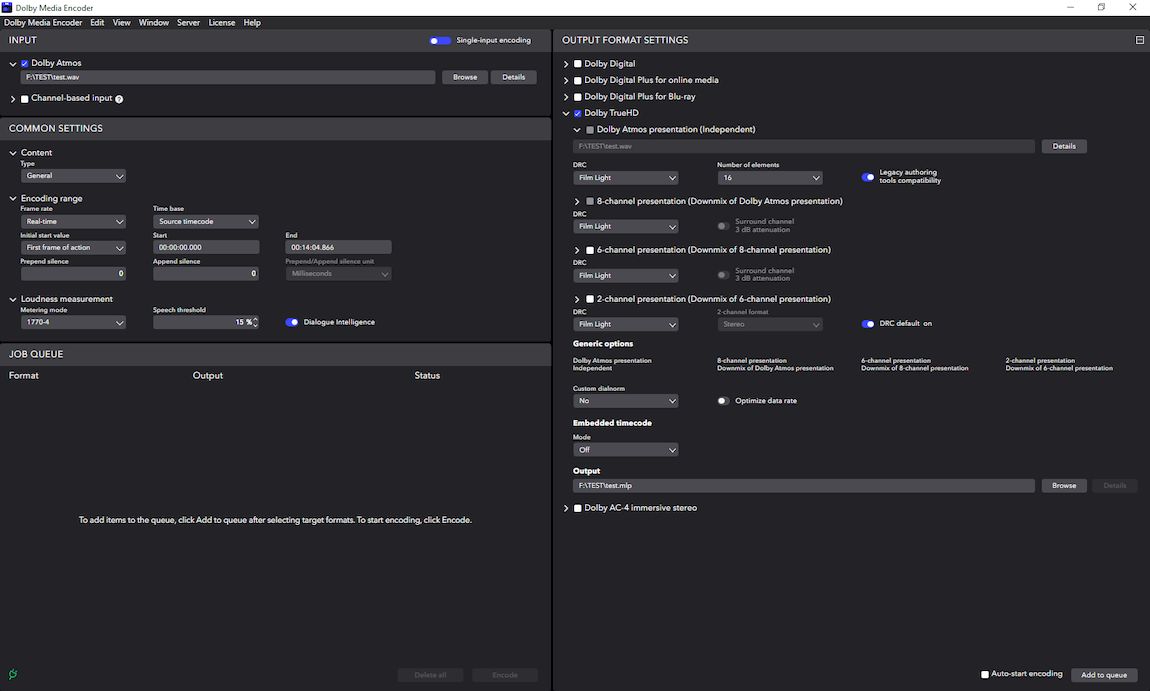Click the Add to queue button

click(x=1104, y=675)
